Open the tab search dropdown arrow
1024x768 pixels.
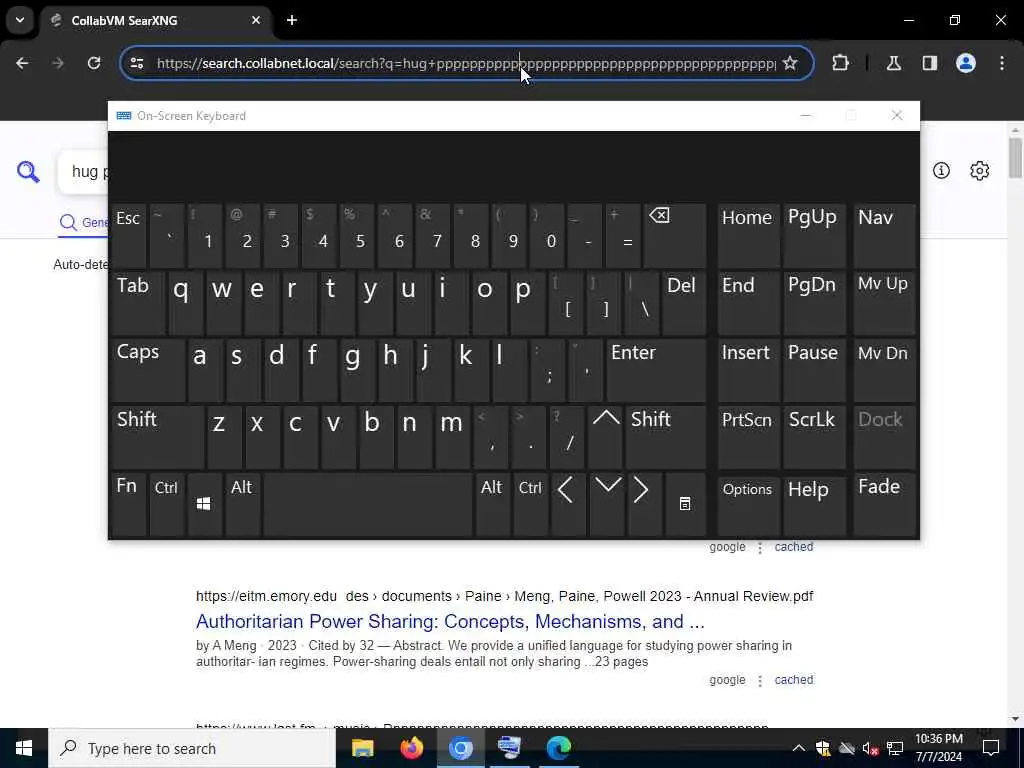point(20,20)
